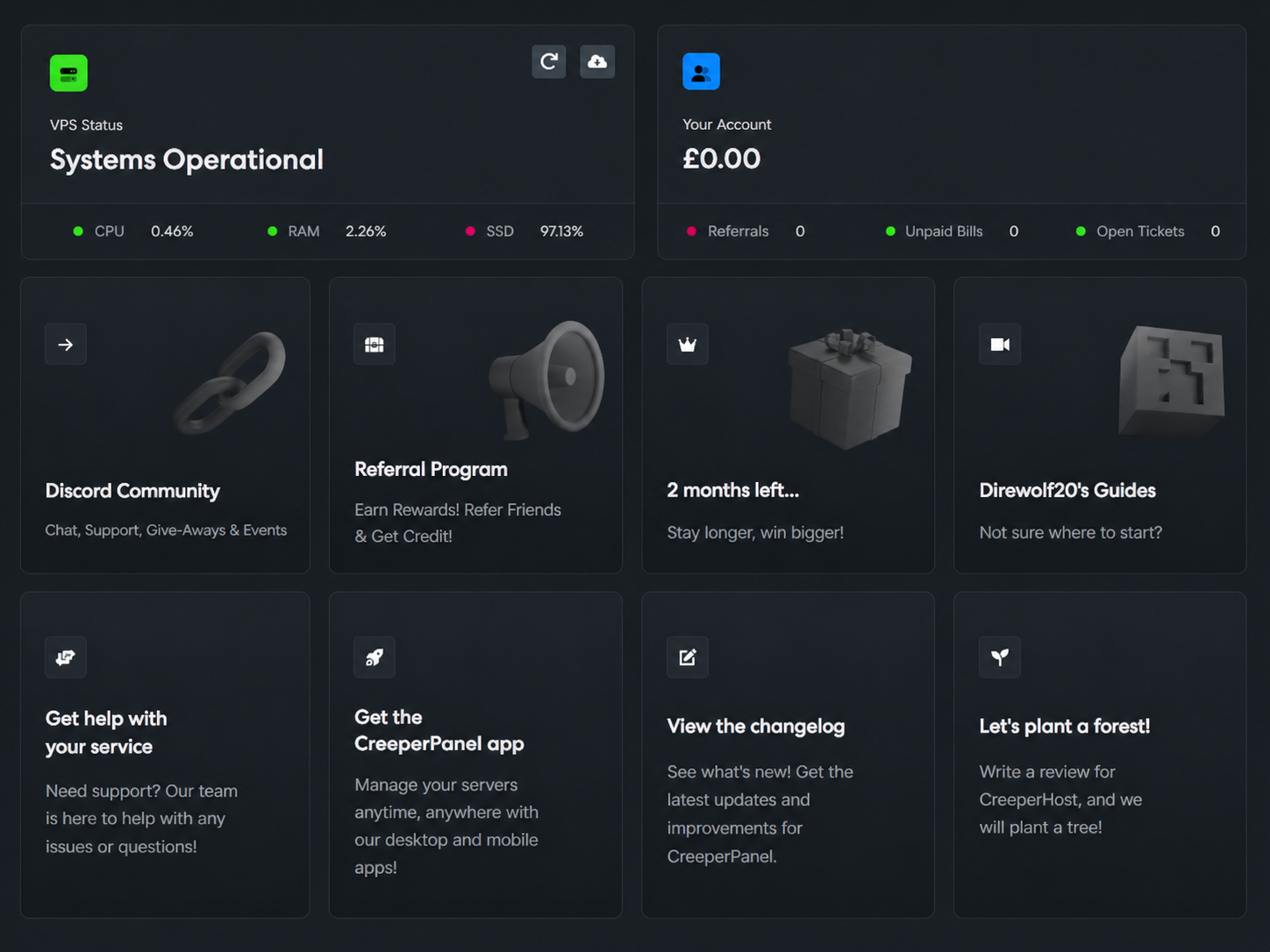This screenshot has width=1270, height=952.
Task: Open 'Get the CreeperPanel app' title
Action: pyautogui.click(x=439, y=730)
